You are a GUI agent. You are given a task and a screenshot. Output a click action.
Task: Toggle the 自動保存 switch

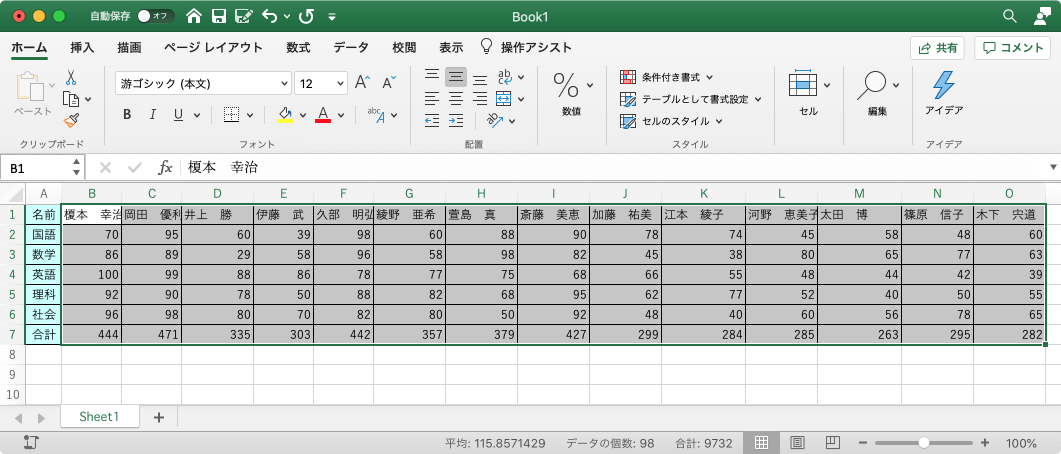(155, 16)
